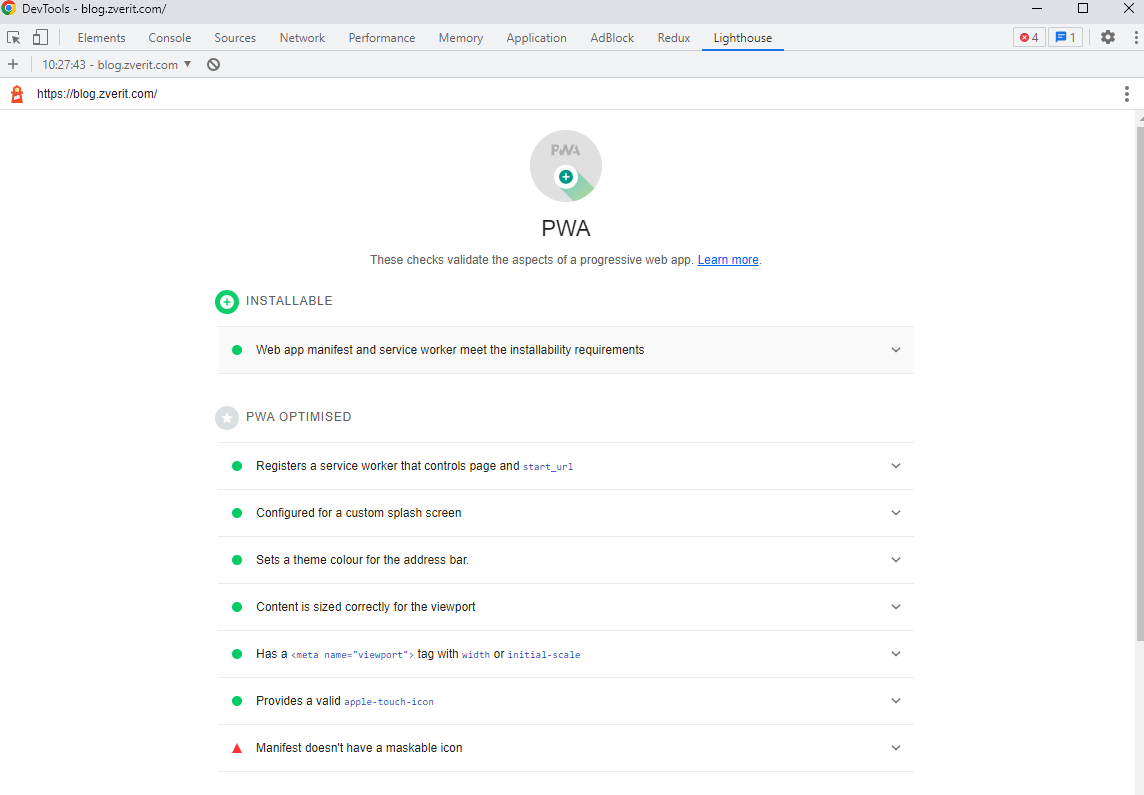
Task: Open the report selector 10:27:43 dropdown
Action: coord(117,64)
